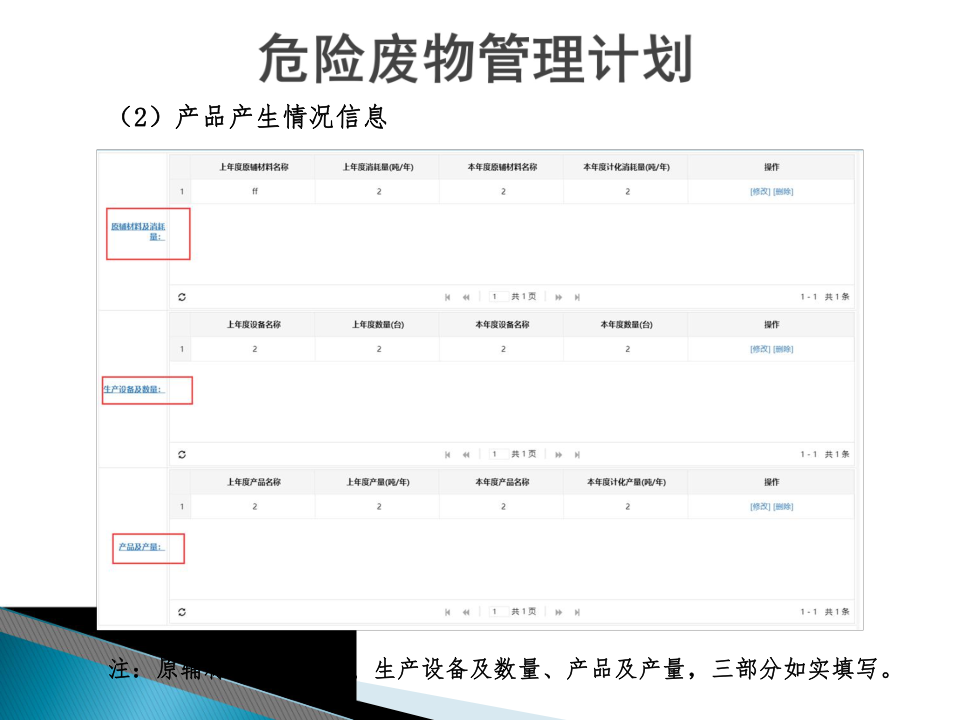Viewport: 960px width, 720px height.
Task: Refresh the 产品及产量 table
Action: pyautogui.click(x=182, y=612)
